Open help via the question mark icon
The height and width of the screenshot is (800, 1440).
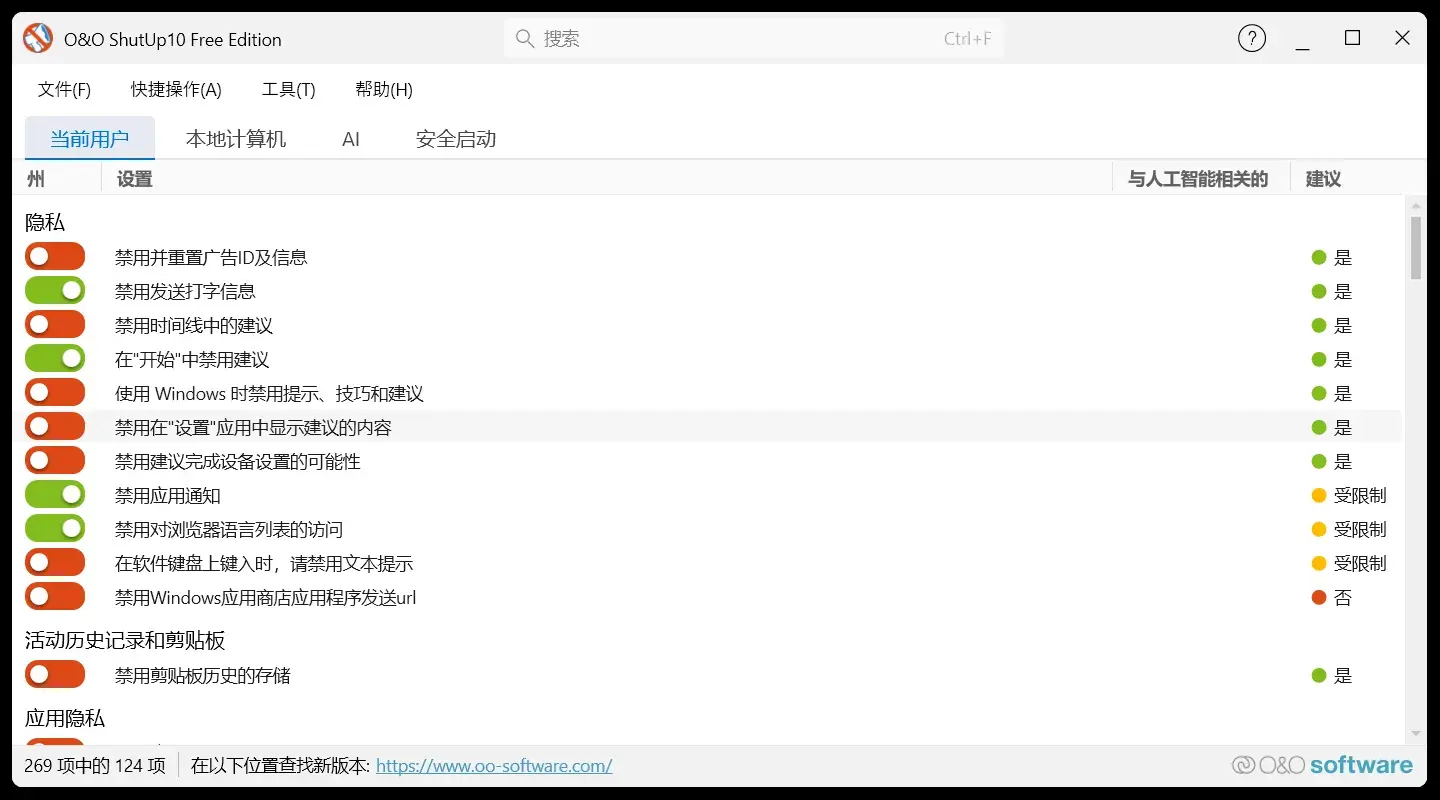1252,39
